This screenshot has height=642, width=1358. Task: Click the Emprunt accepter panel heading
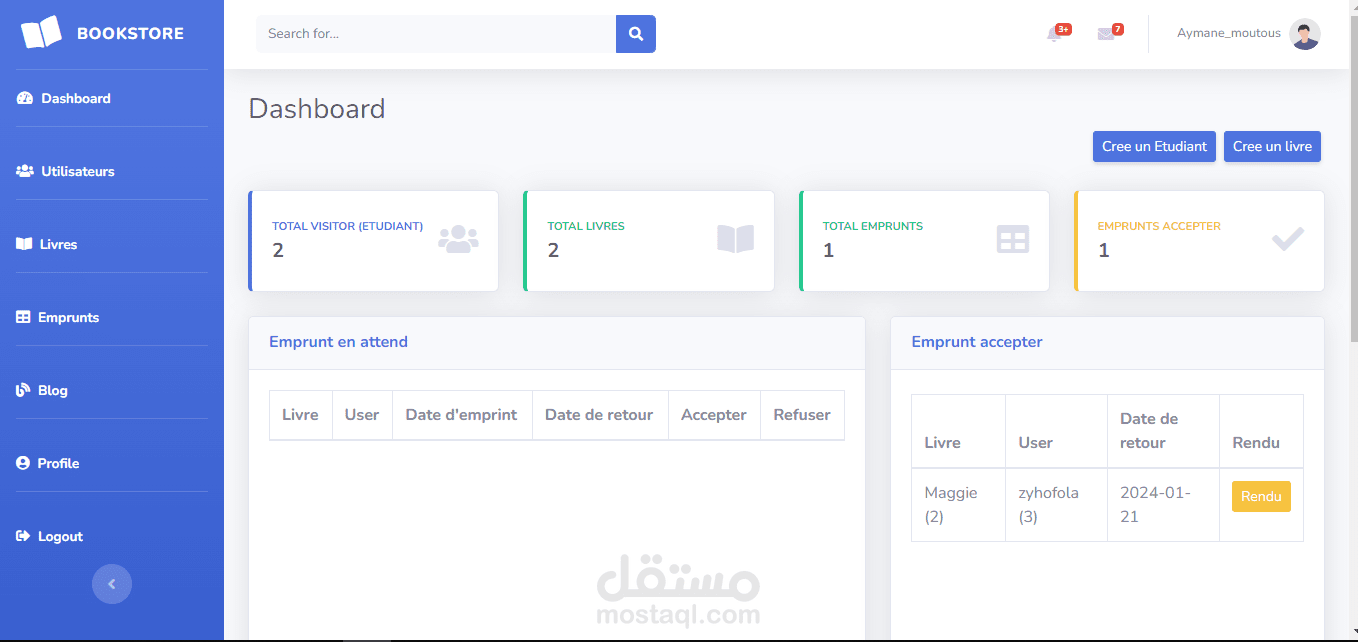pos(977,342)
